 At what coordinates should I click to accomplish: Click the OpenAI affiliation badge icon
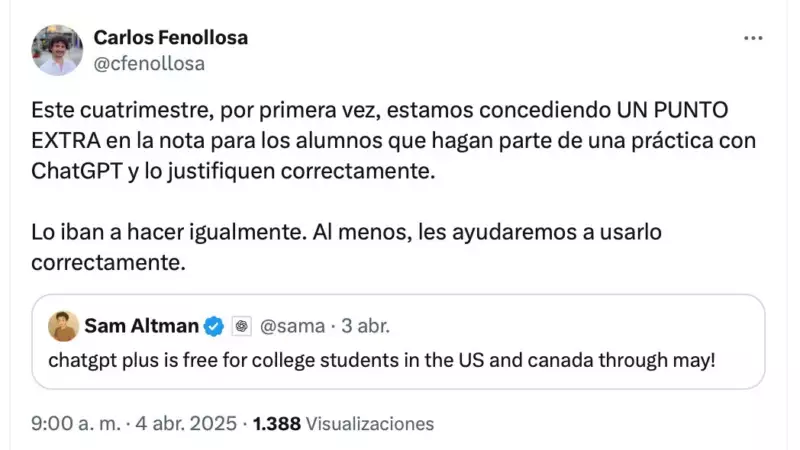click(x=241, y=326)
